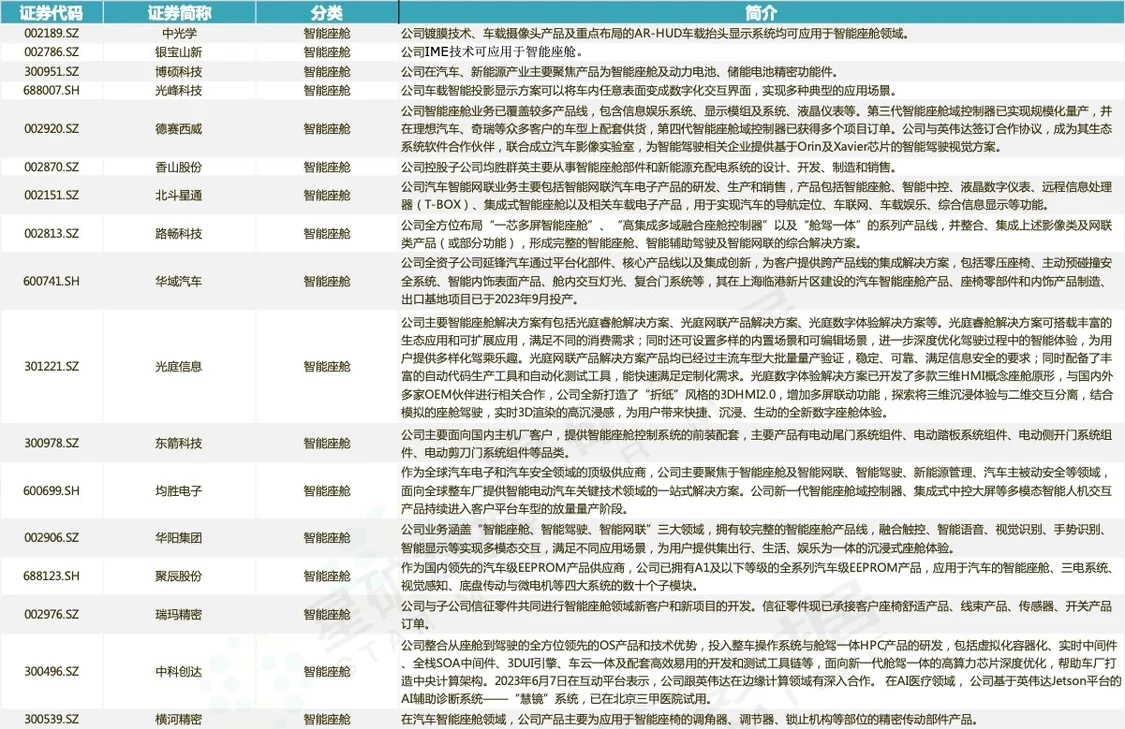Click the 证券代码 column header

(51, 12)
